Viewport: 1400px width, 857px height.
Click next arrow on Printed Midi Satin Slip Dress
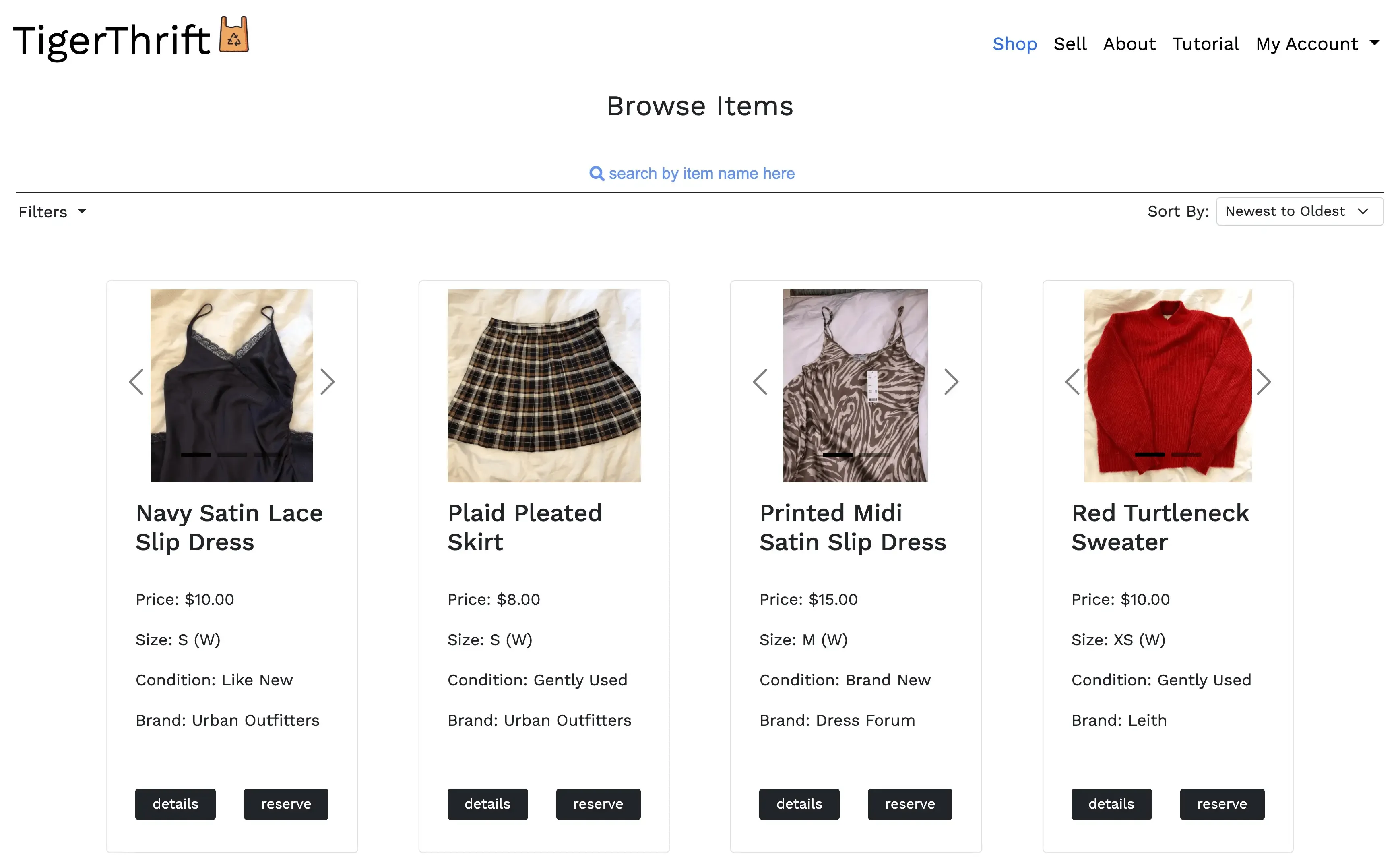pyautogui.click(x=952, y=382)
